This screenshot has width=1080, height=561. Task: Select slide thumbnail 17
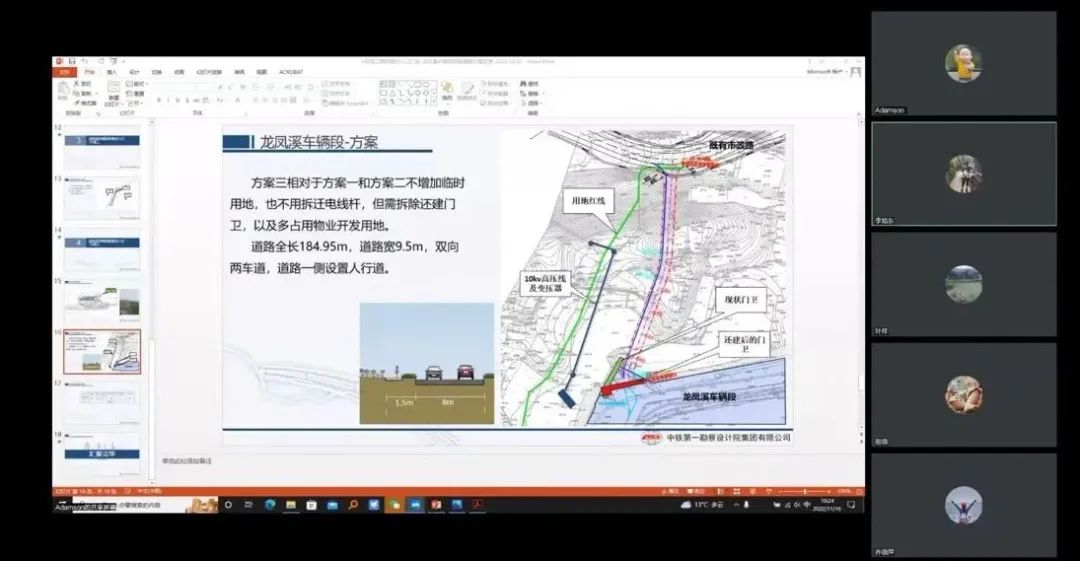tap(102, 403)
